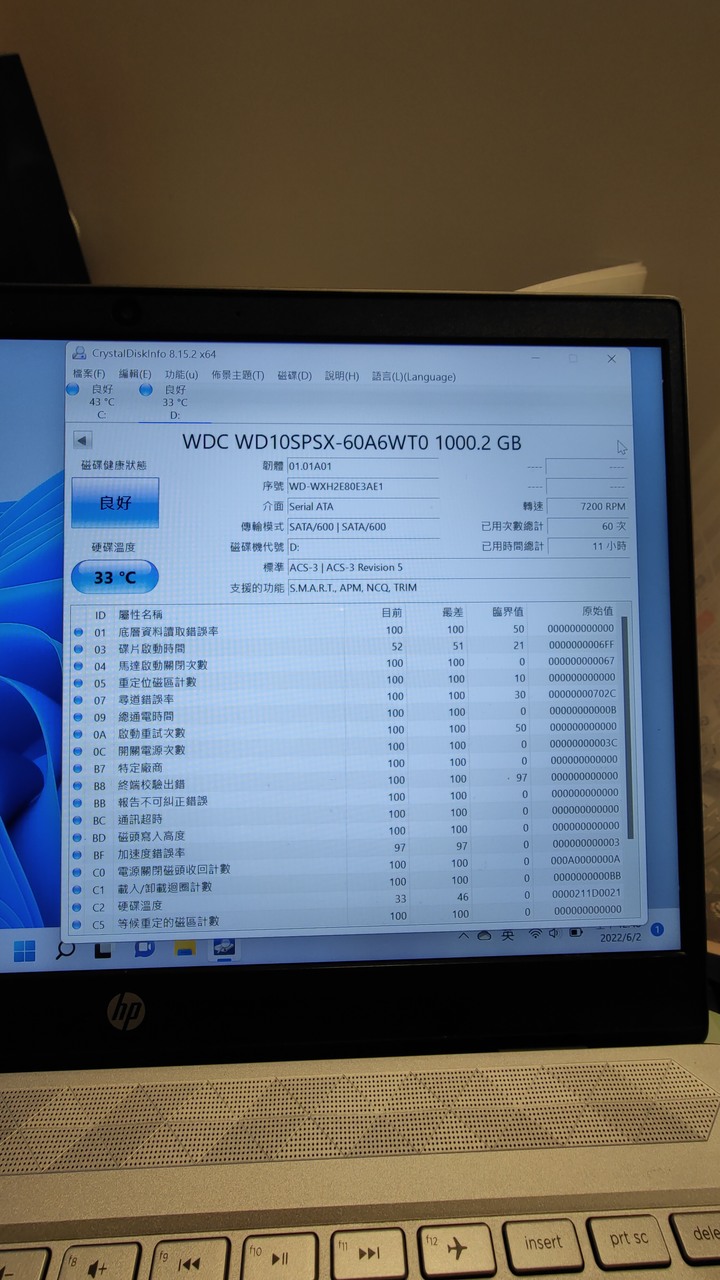Click CrystalDiskInfo taskbar icon
The image size is (720, 1280).
point(224,946)
